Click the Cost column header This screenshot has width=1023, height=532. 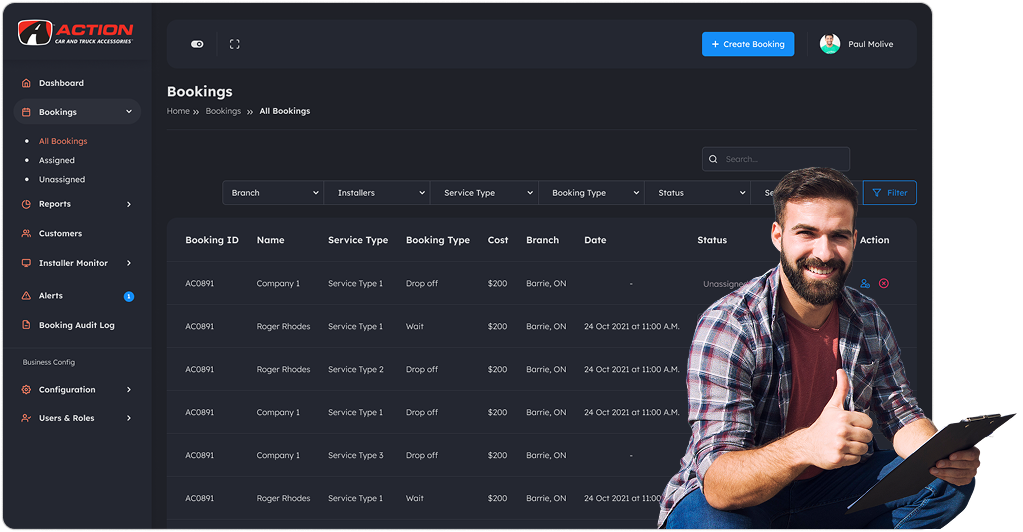click(498, 240)
